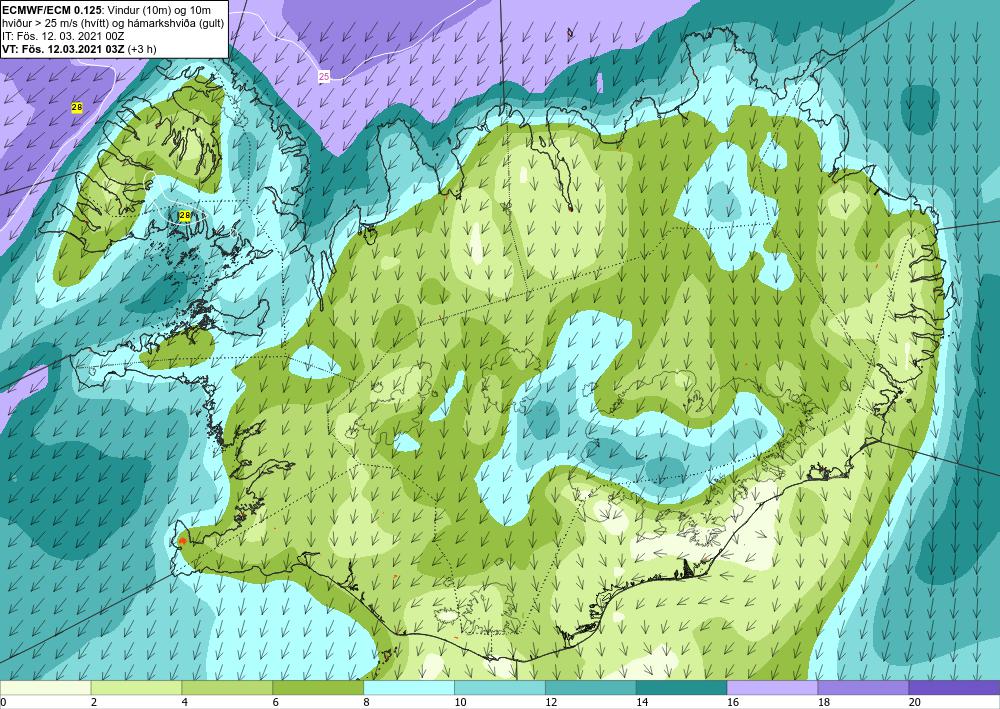The image size is (1000, 709).
Task: Select the medium teal 12–14 legend swatch
Action: click(x=591, y=688)
